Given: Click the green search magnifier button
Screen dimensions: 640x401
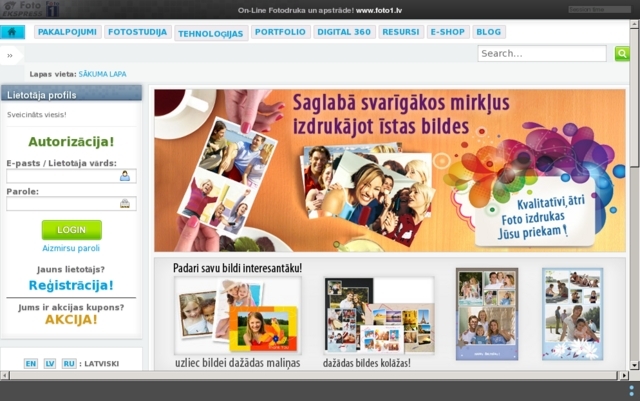Looking at the screenshot, I should coord(622,53).
